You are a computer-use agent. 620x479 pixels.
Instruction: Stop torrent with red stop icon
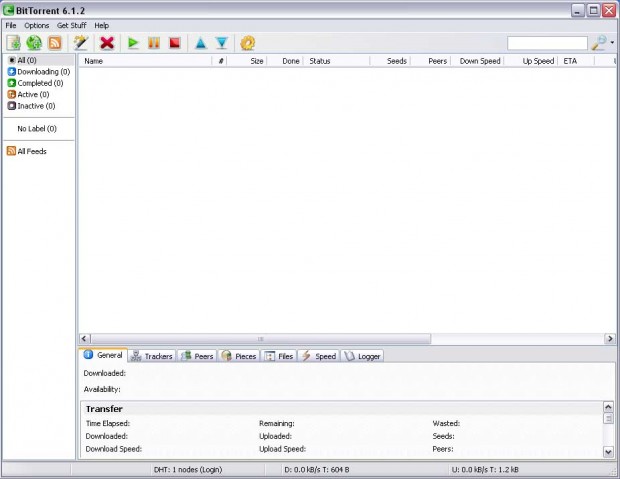click(x=175, y=43)
